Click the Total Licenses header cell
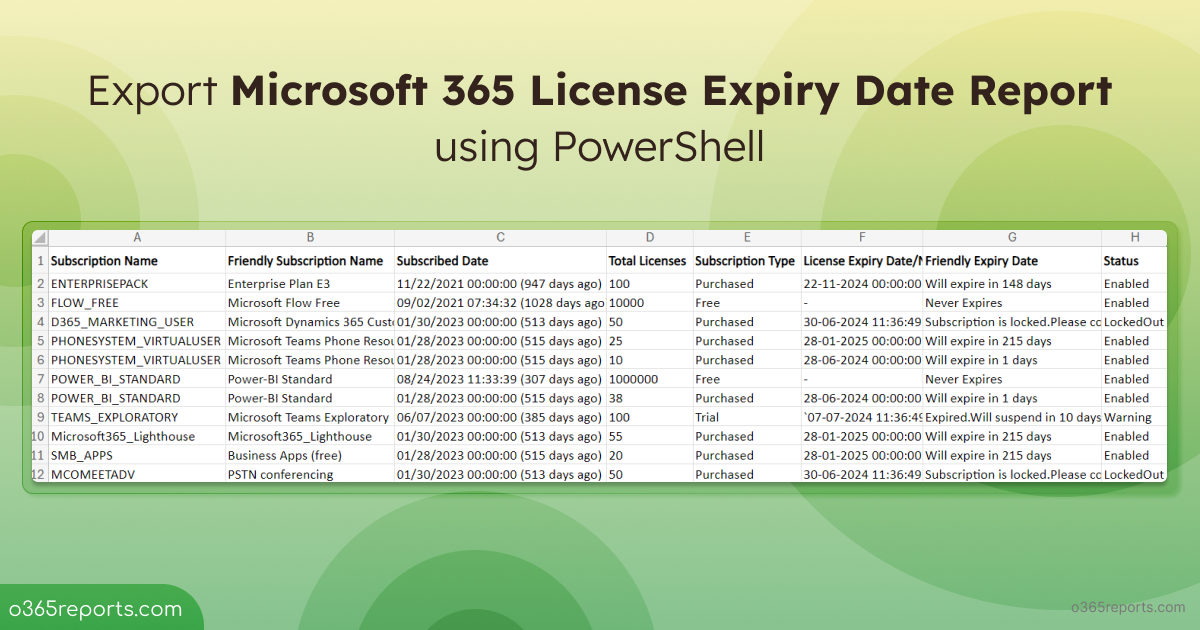The height and width of the screenshot is (630, 1200). point(647,261)
